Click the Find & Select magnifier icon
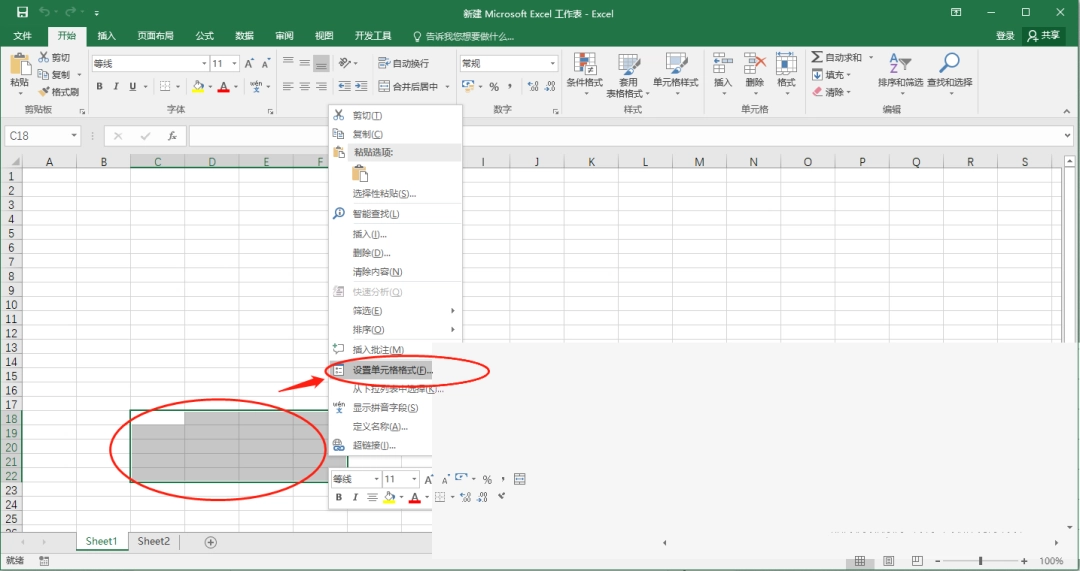Screen dimensions: 1080x571 (949, 63)
